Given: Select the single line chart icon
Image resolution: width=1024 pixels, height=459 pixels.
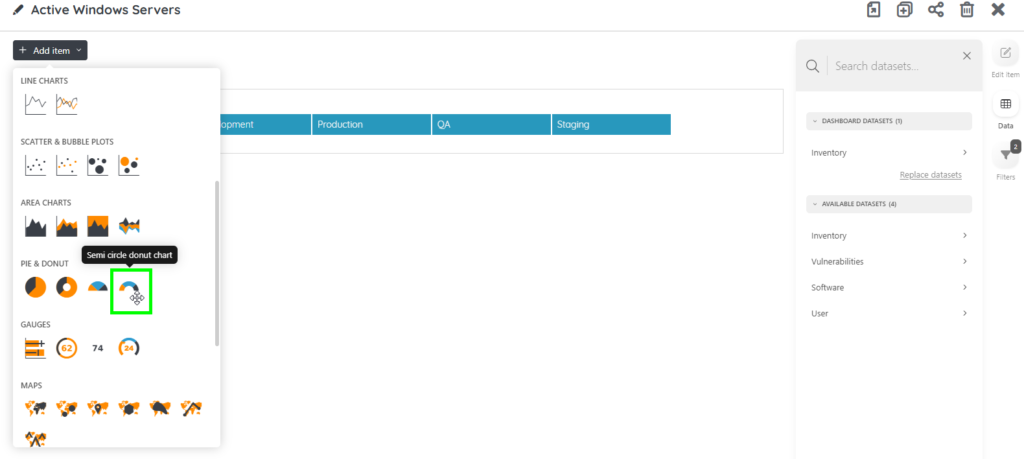Looking at the screenshot, I should pos(35,104).
